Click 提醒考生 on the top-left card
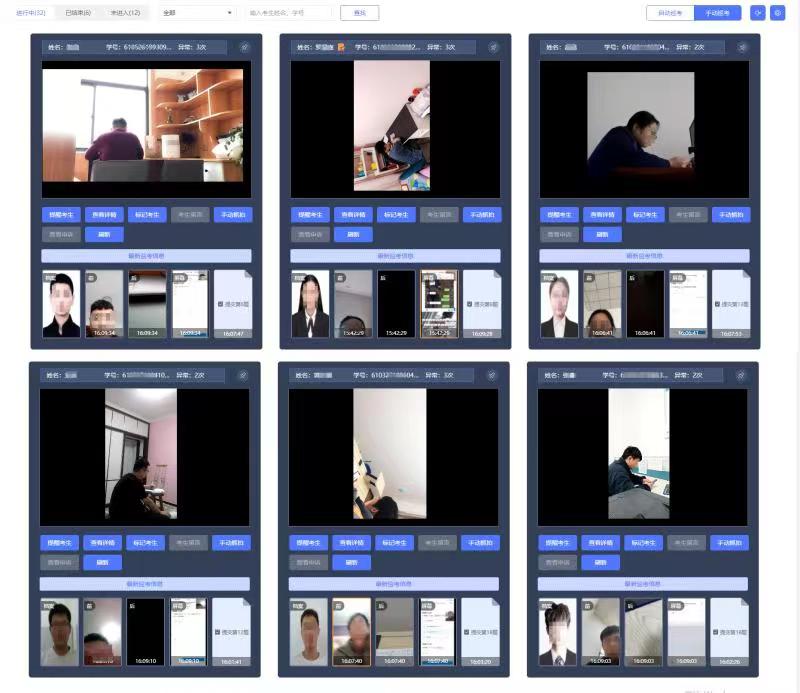Viewport: 800px width, 693px height. (62, 215)
